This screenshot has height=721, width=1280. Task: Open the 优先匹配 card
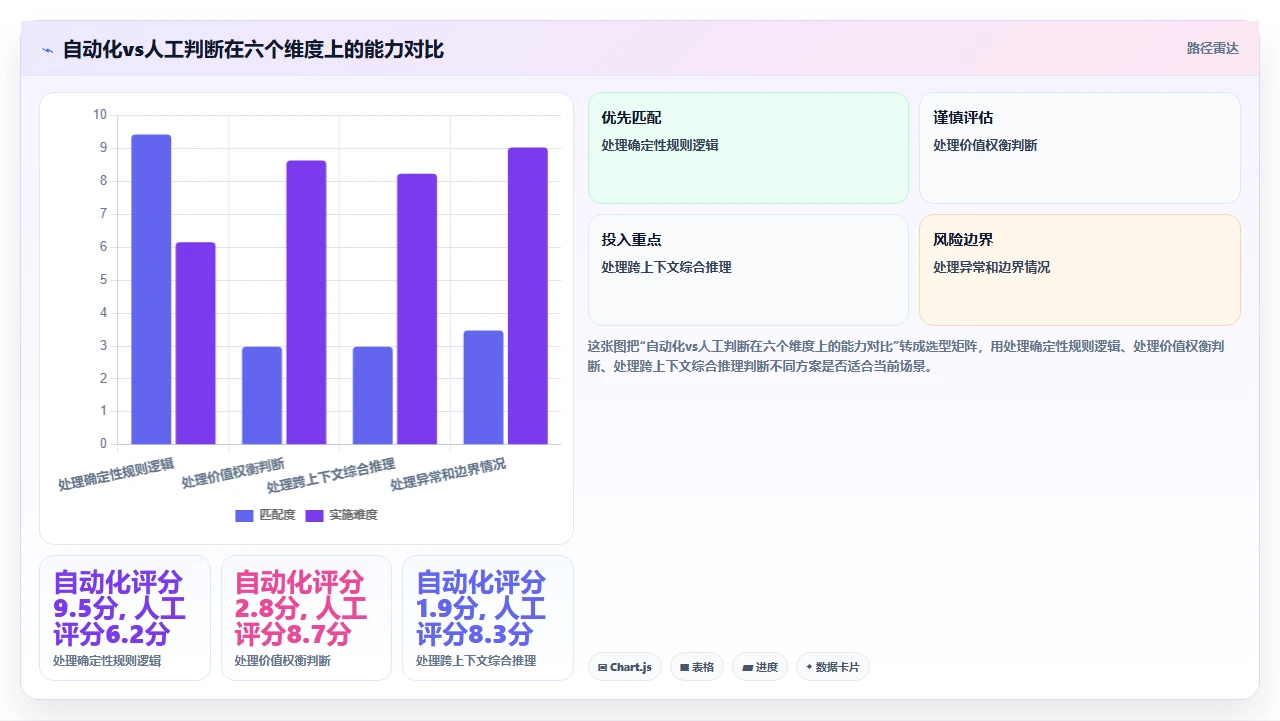tap(748, 148)
